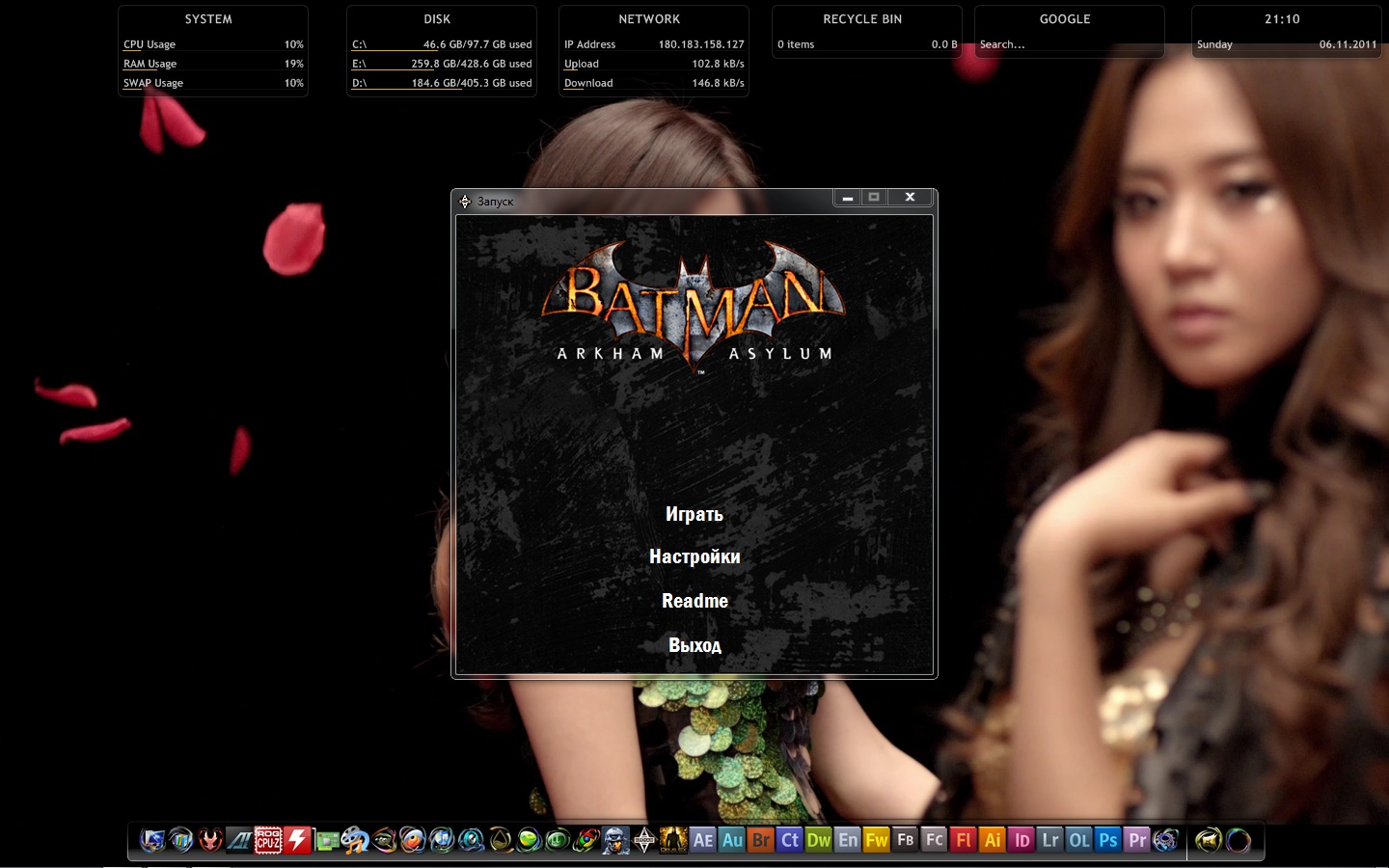The height and width of the screenshot is (868, 1389).
Task: Click the Adobe Audition dock icon
Action: 732,840
